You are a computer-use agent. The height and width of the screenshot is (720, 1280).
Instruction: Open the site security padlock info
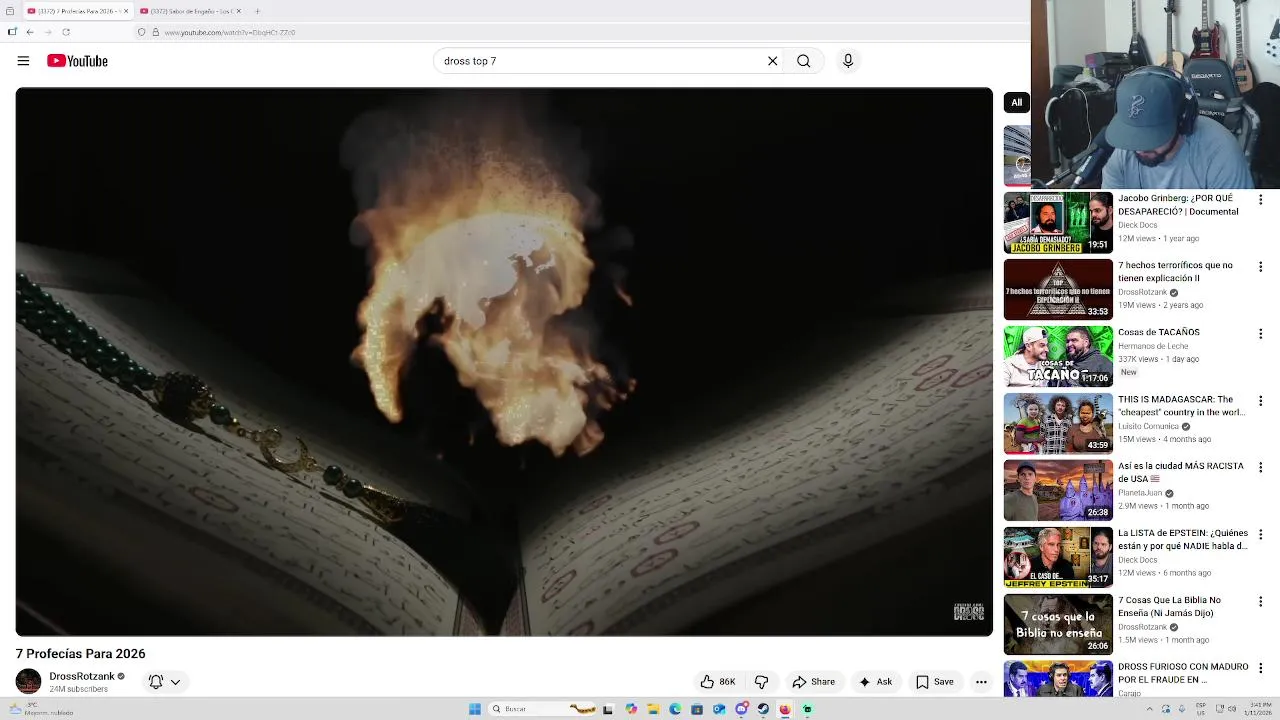click(x=156, y=32)
